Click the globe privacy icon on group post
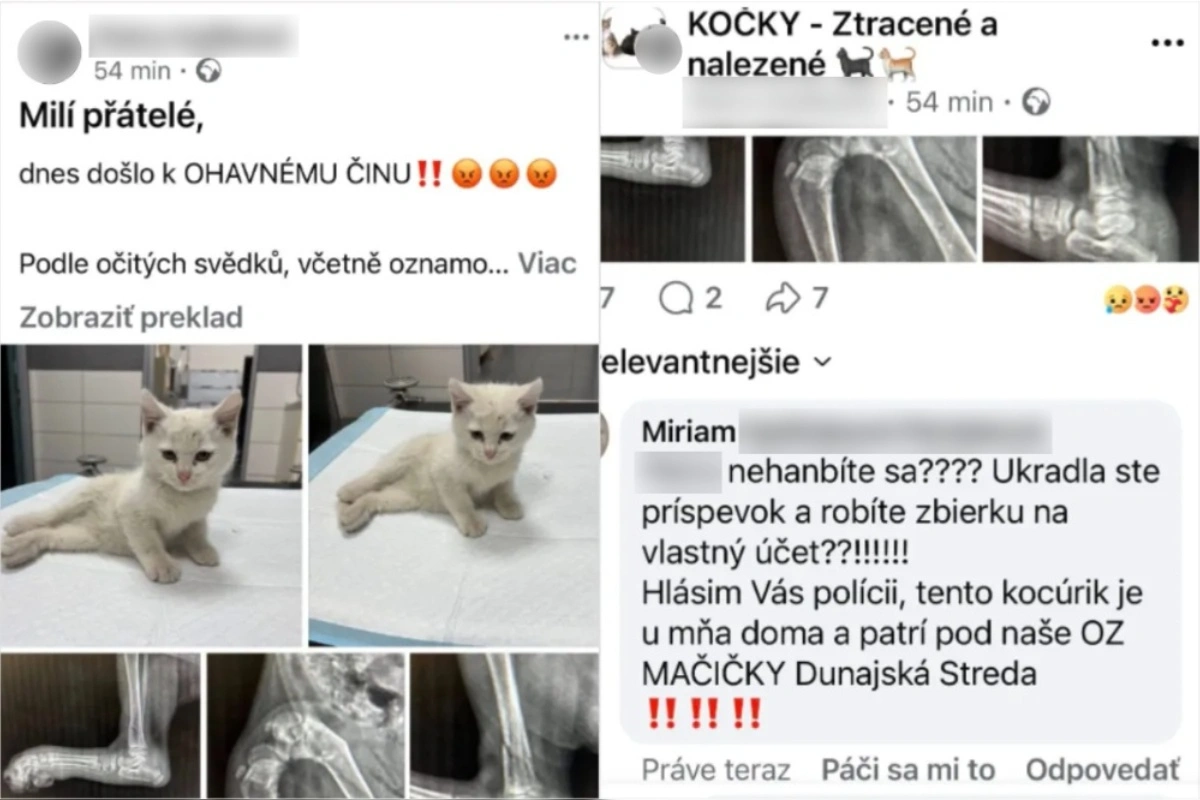This screenshot has height=800, width=1200. click(x=1037, y=101)
